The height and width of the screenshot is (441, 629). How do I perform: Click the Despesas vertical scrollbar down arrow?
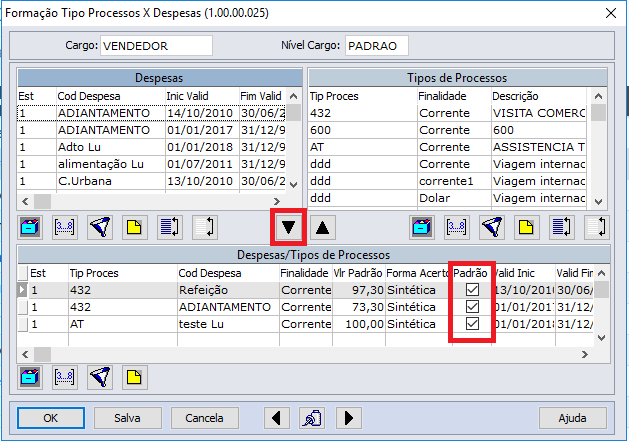pyautogui.click(x=294, y=185)
